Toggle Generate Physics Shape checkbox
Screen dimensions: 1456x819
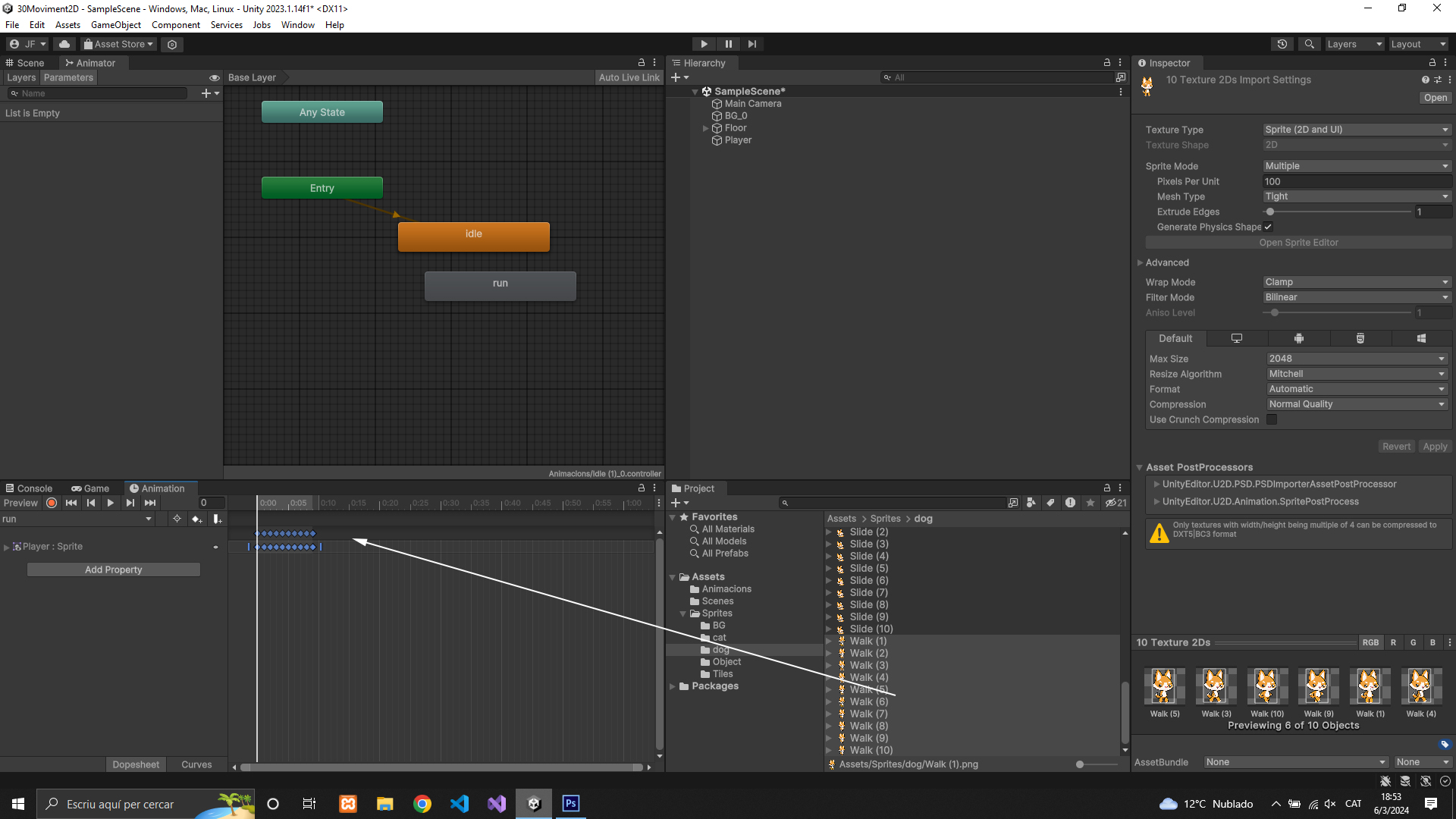(x=1268, y=227)
